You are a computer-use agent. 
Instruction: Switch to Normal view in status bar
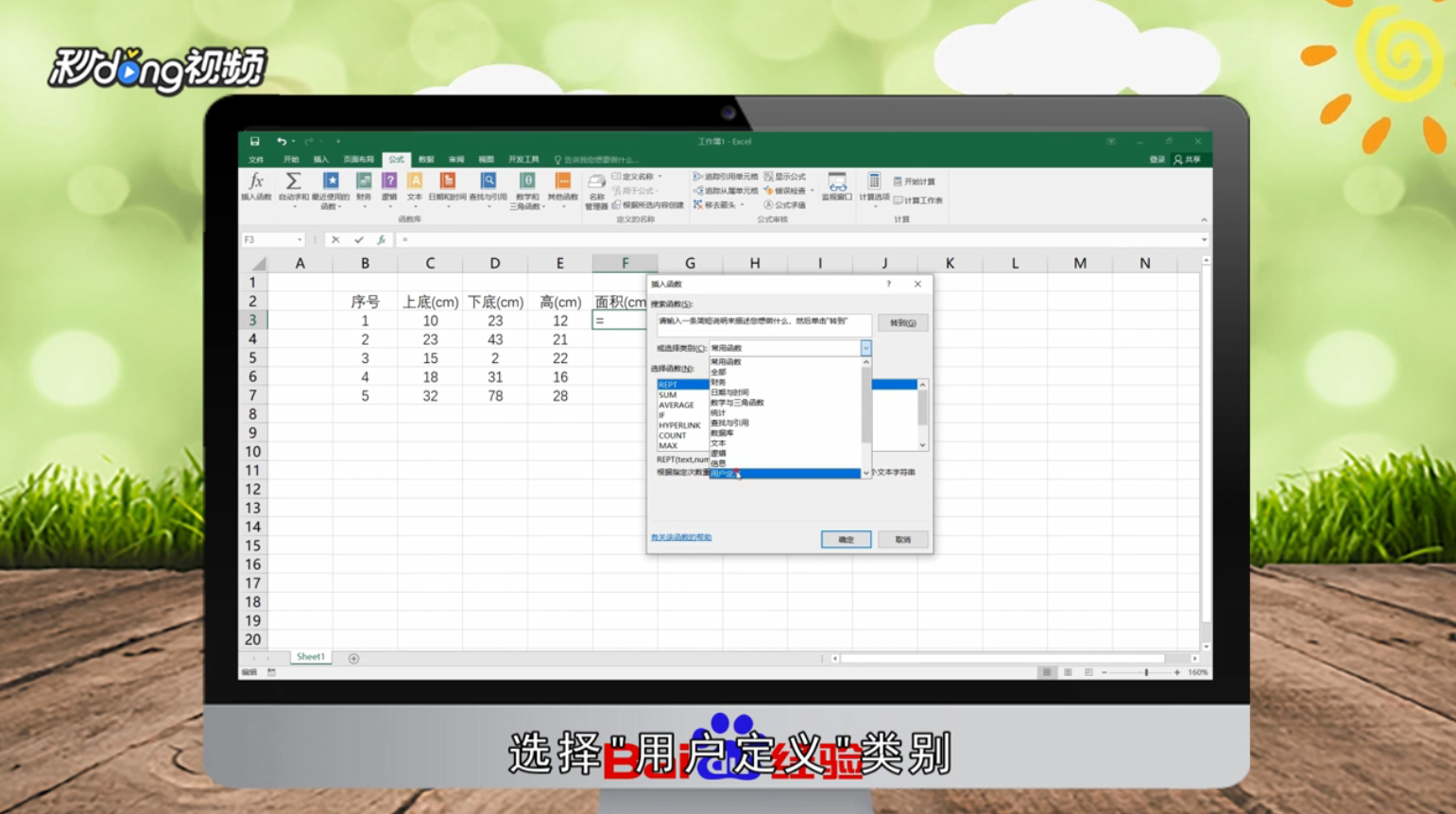tap(1046, 672)
